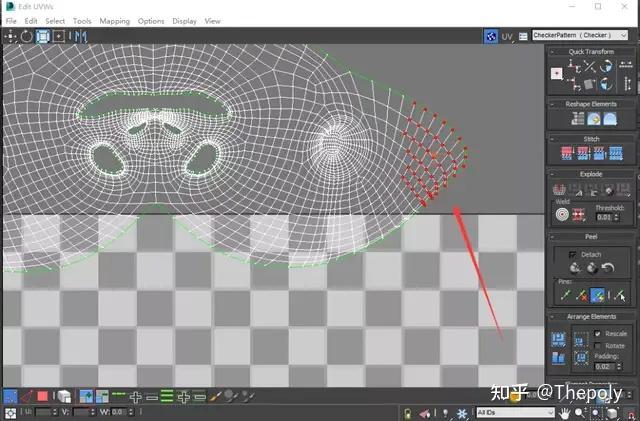Uncheck the Rescale checkbox
The image size is (640, 421).
pos(598,334)
